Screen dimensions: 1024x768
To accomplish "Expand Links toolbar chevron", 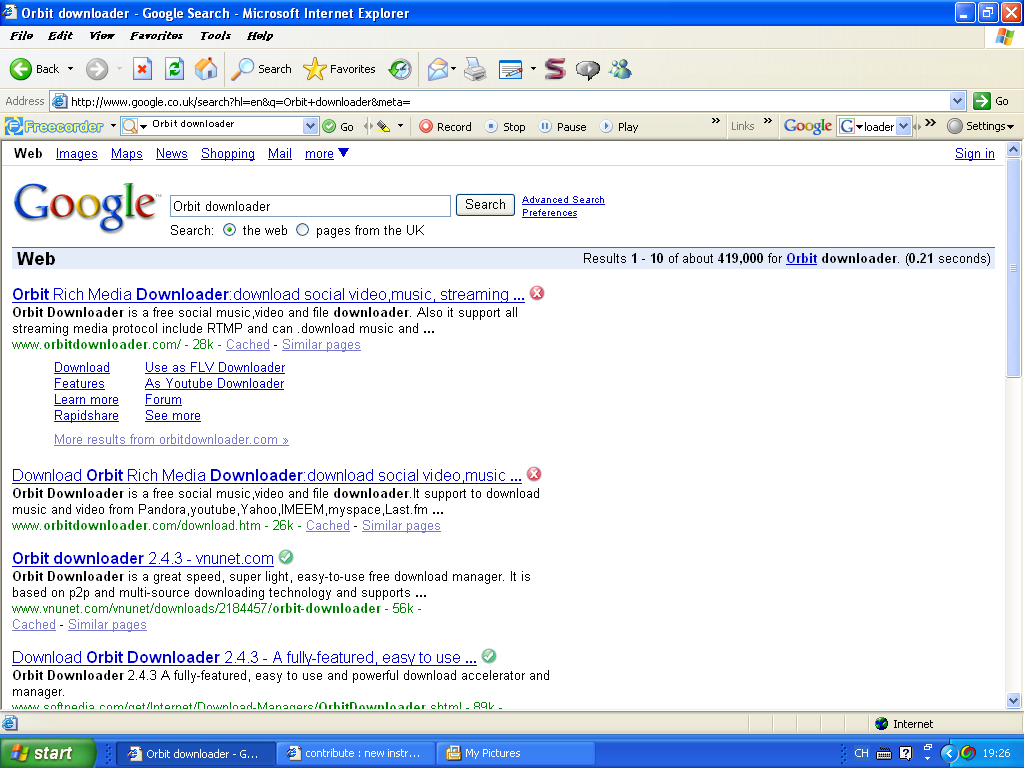I will click(768, 121).
